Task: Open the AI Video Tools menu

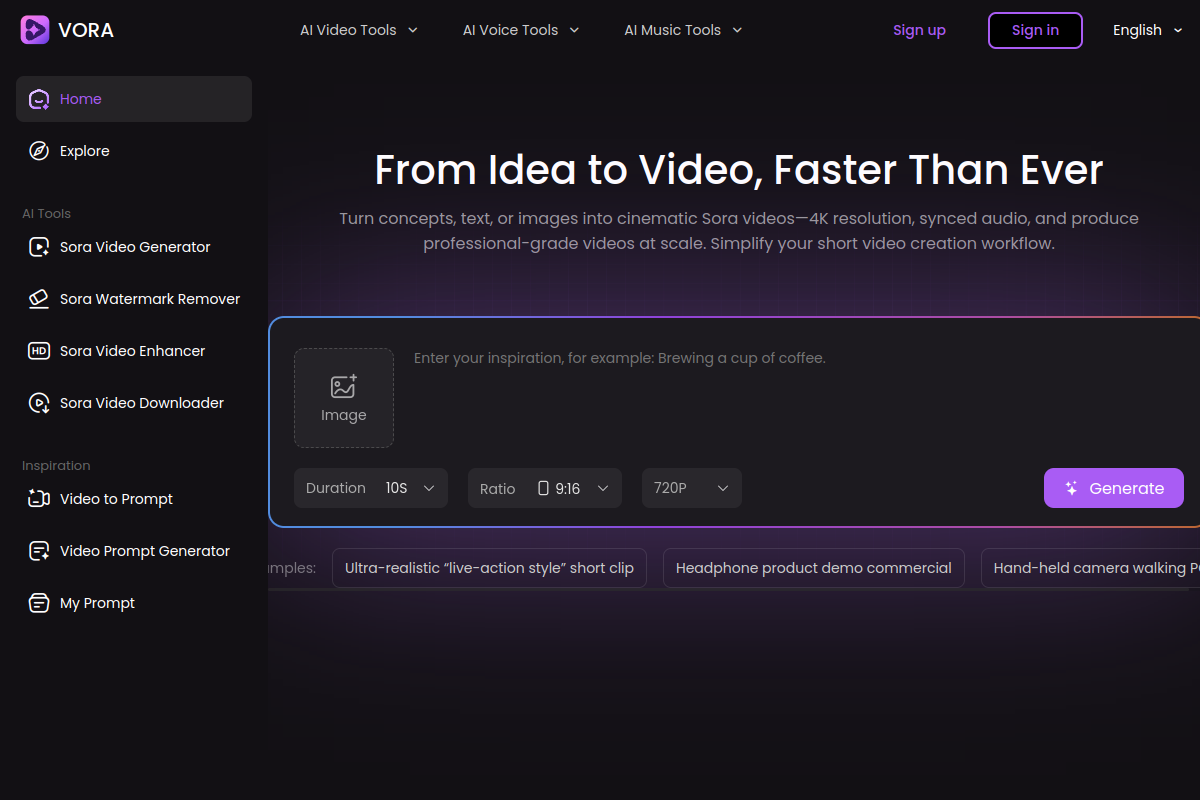Action: coord(359,30)
